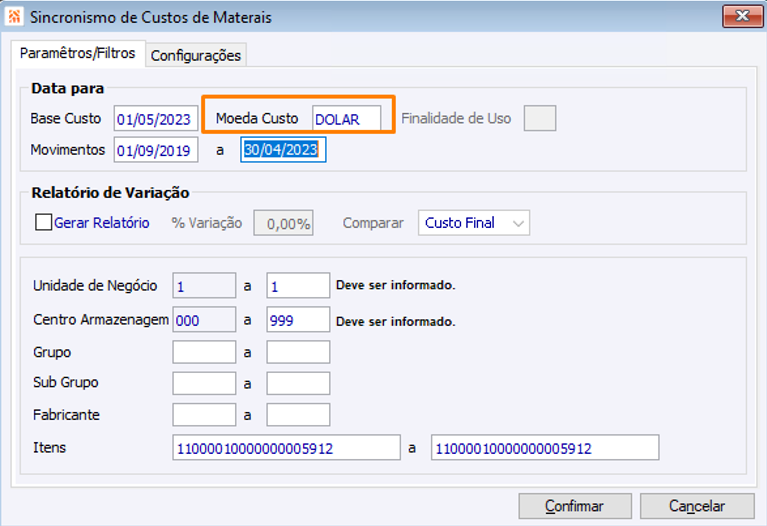
Task: Select the Paramêtros/Filtros tab
Action: coord(78,53)
